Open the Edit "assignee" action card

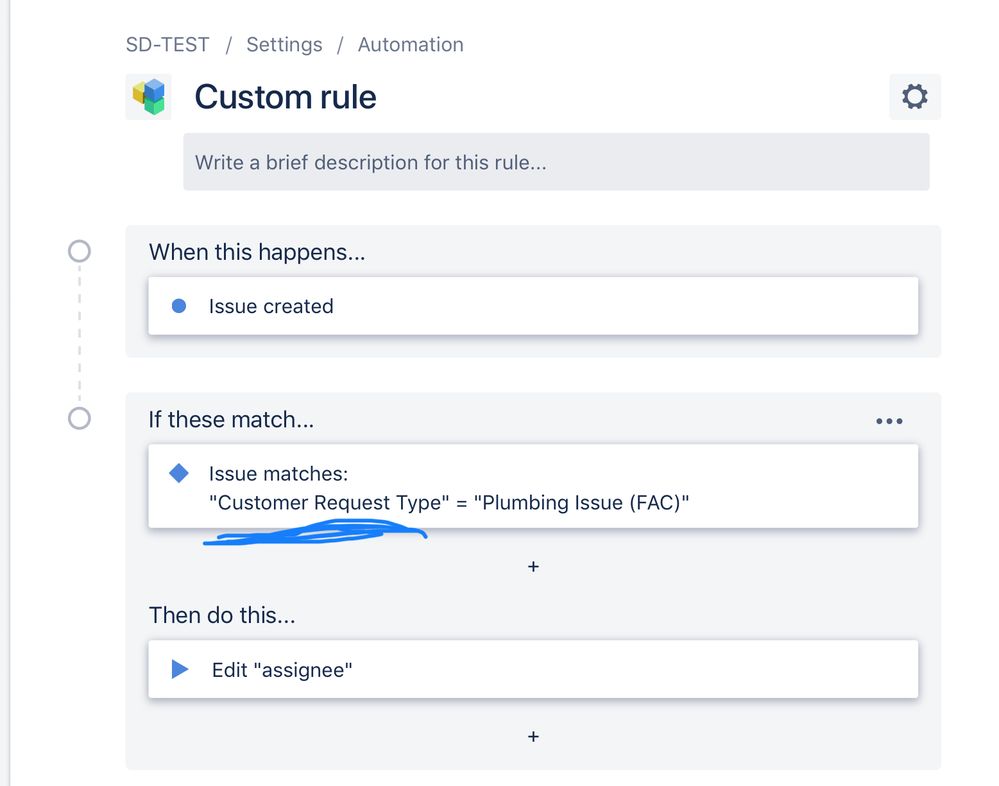click(533, 669)
